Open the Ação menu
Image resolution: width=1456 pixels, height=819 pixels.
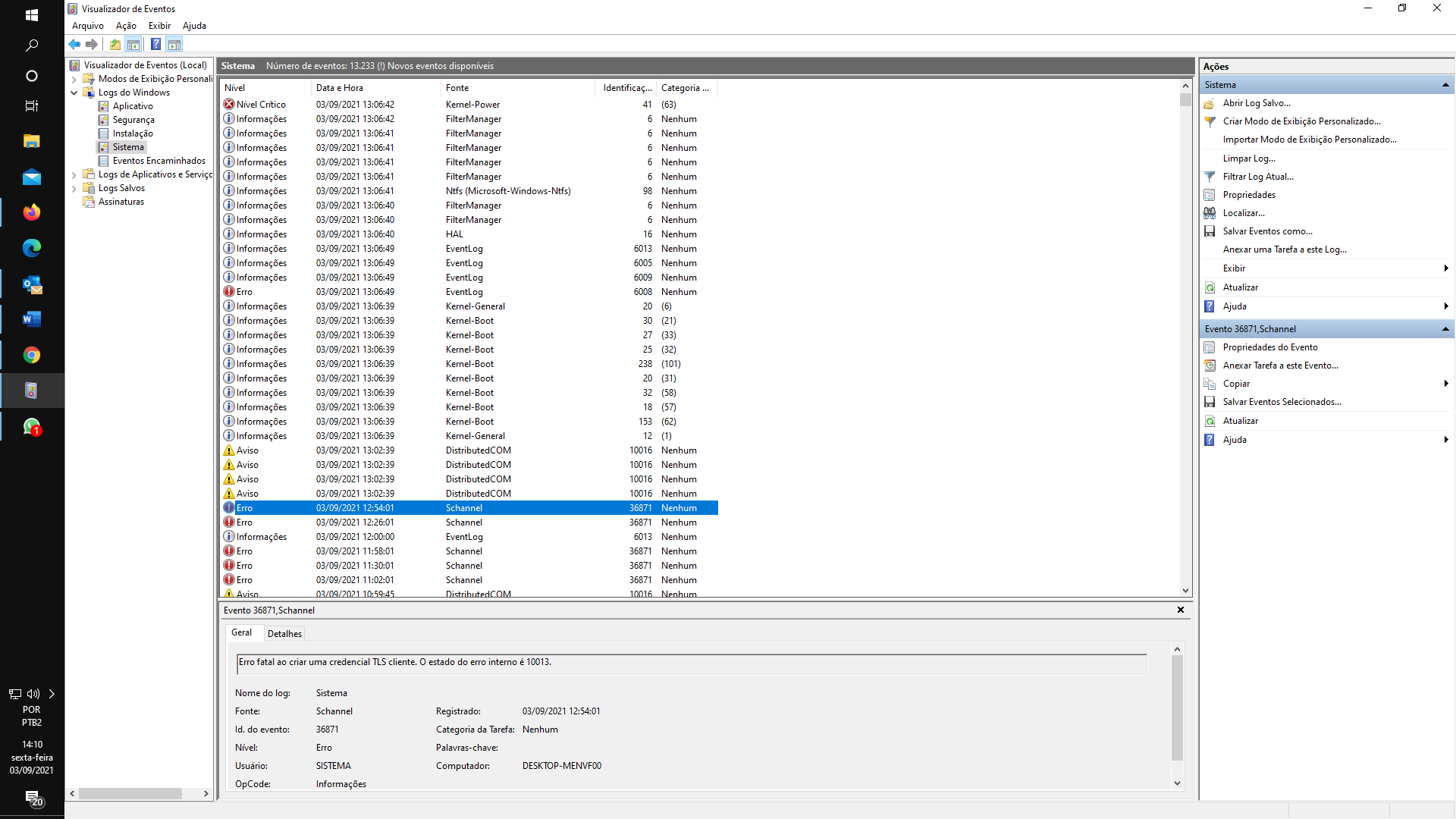(x=126, y=26)
